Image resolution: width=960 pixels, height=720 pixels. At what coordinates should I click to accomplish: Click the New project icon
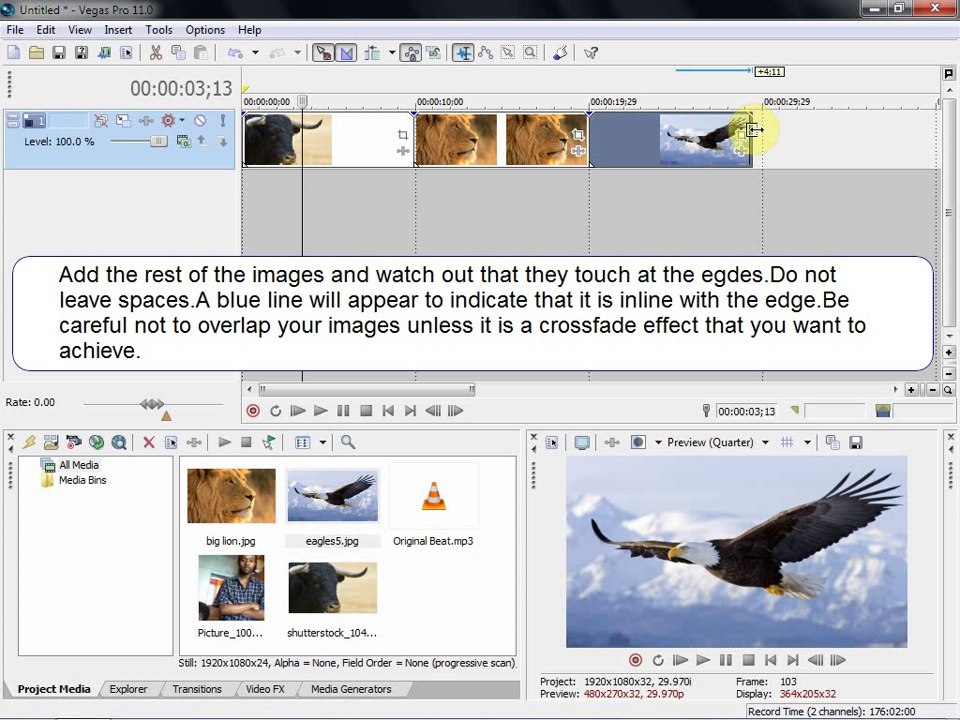[13, 53]
